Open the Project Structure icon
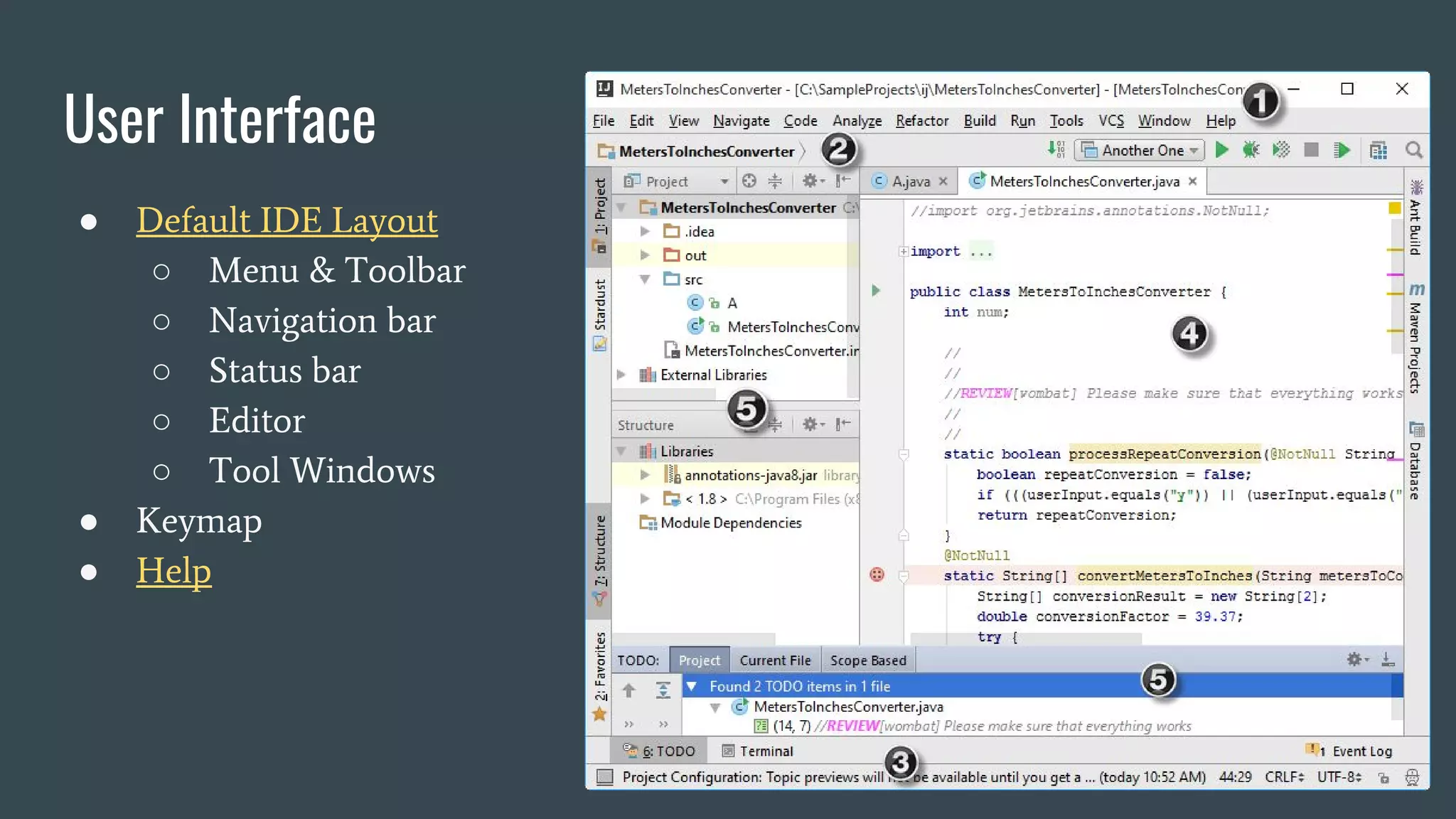Screen dimensions: 1456x819 pos(1379,150)
